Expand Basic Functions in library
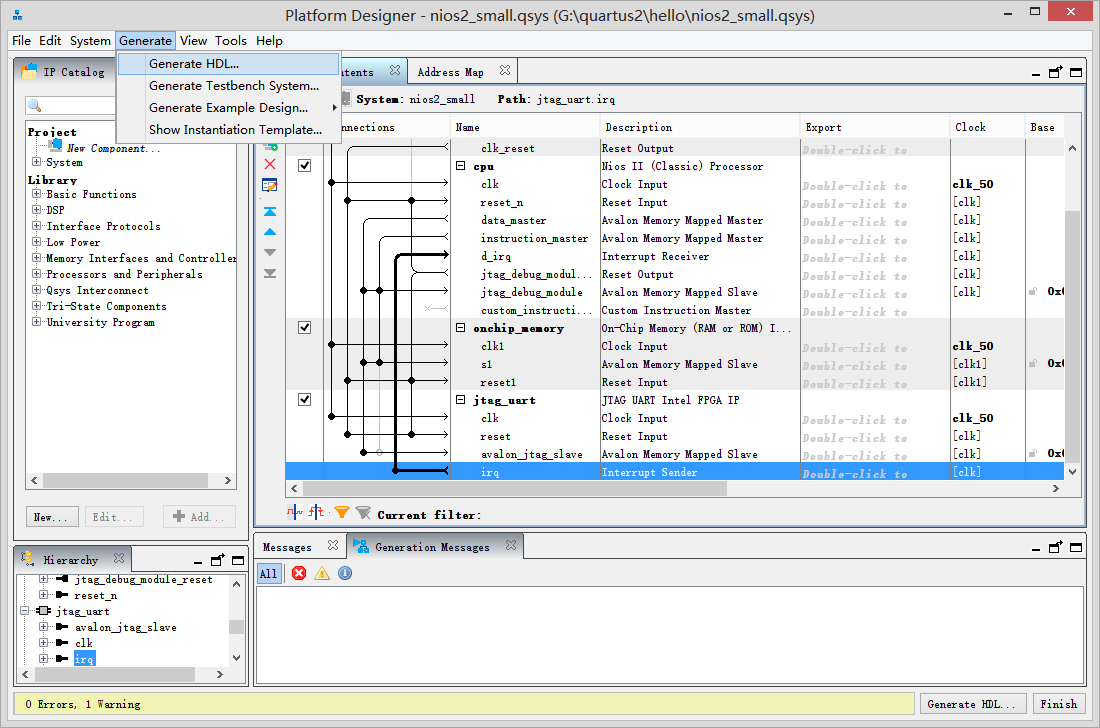Viewport: 1100px width, 728px height. (x=36, y=194)
